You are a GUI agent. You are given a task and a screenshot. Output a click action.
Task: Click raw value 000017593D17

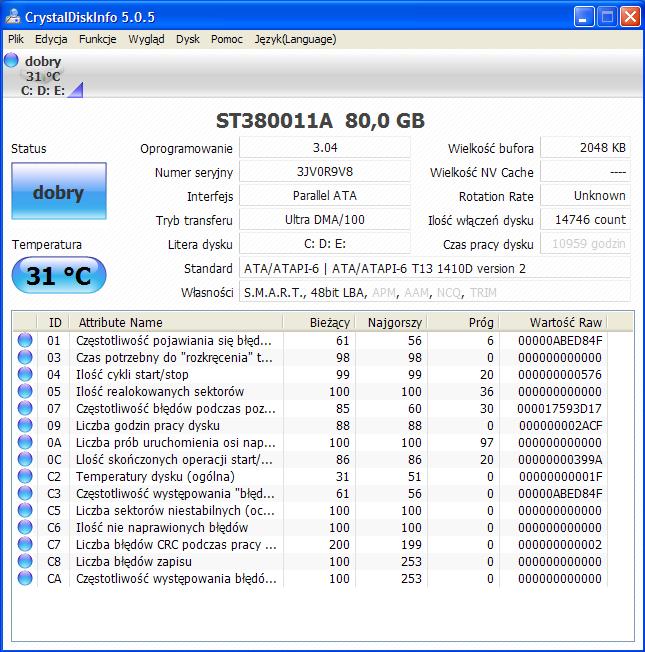pos(559,409)
